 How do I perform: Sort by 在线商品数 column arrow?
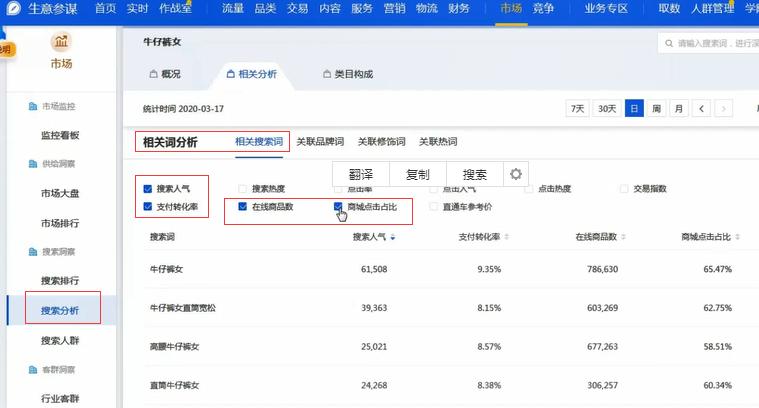(x=623, y=237)
